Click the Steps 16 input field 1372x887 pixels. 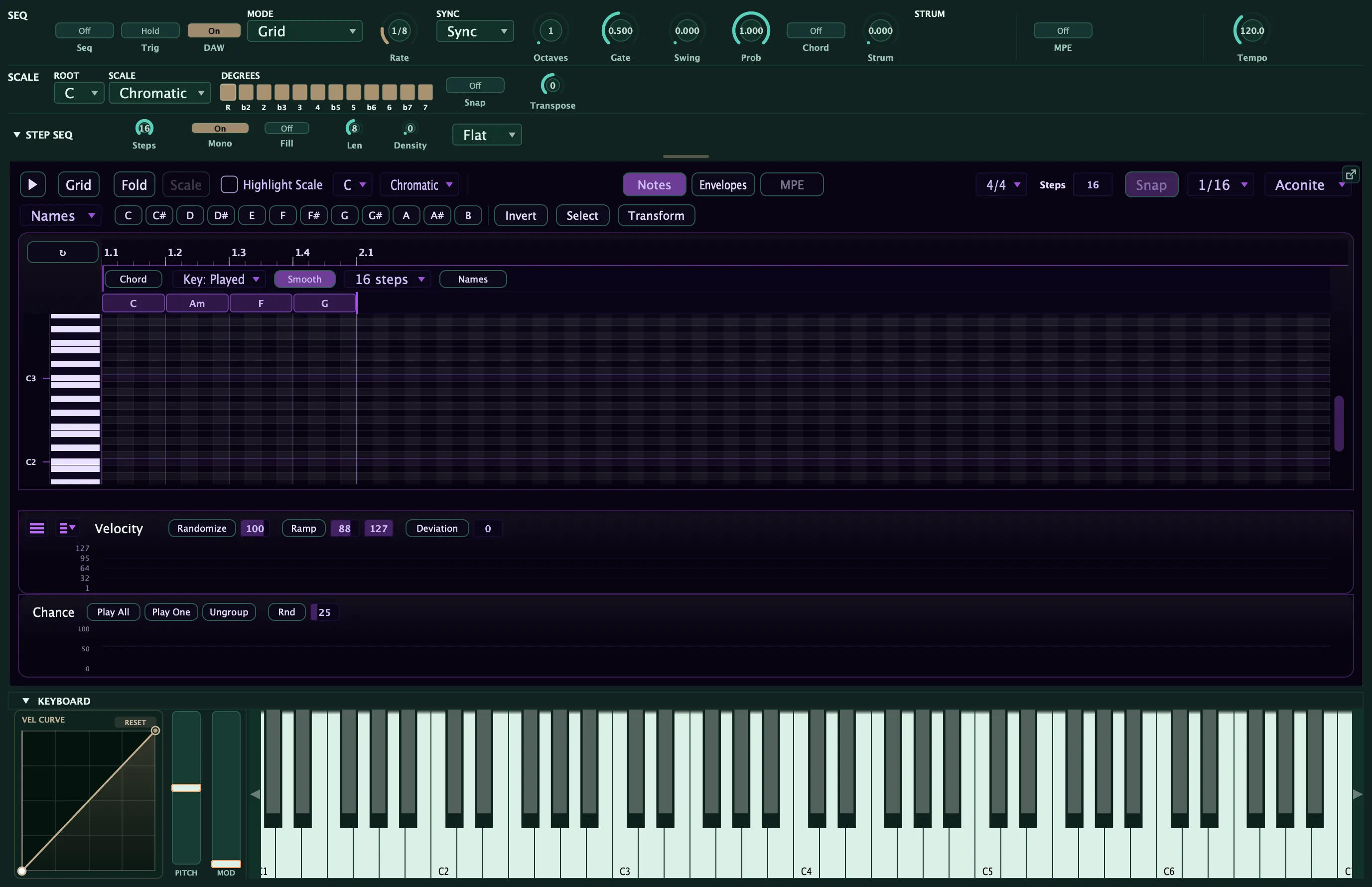[1092, 184]
